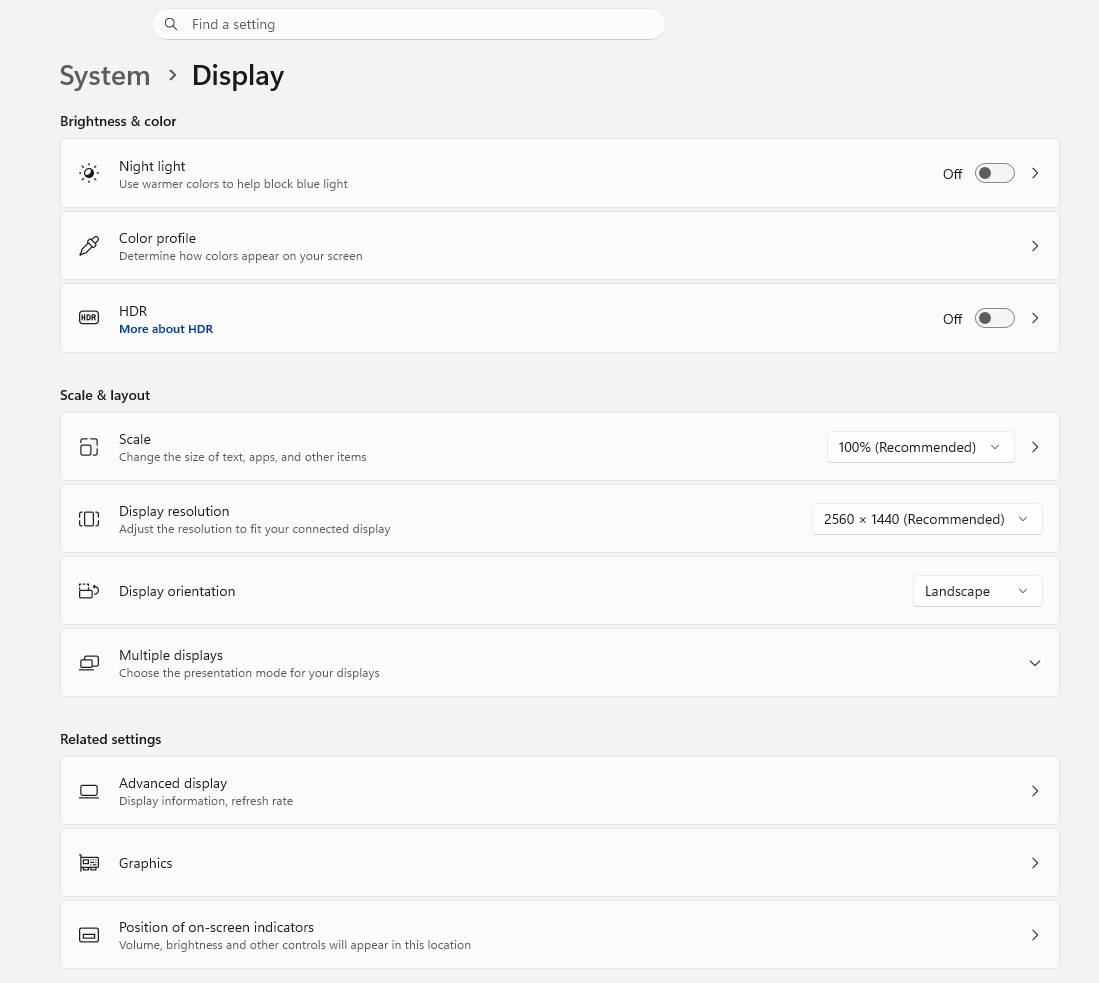
Task: Click the search magnifier icon
Action: (x=171, y=24)
